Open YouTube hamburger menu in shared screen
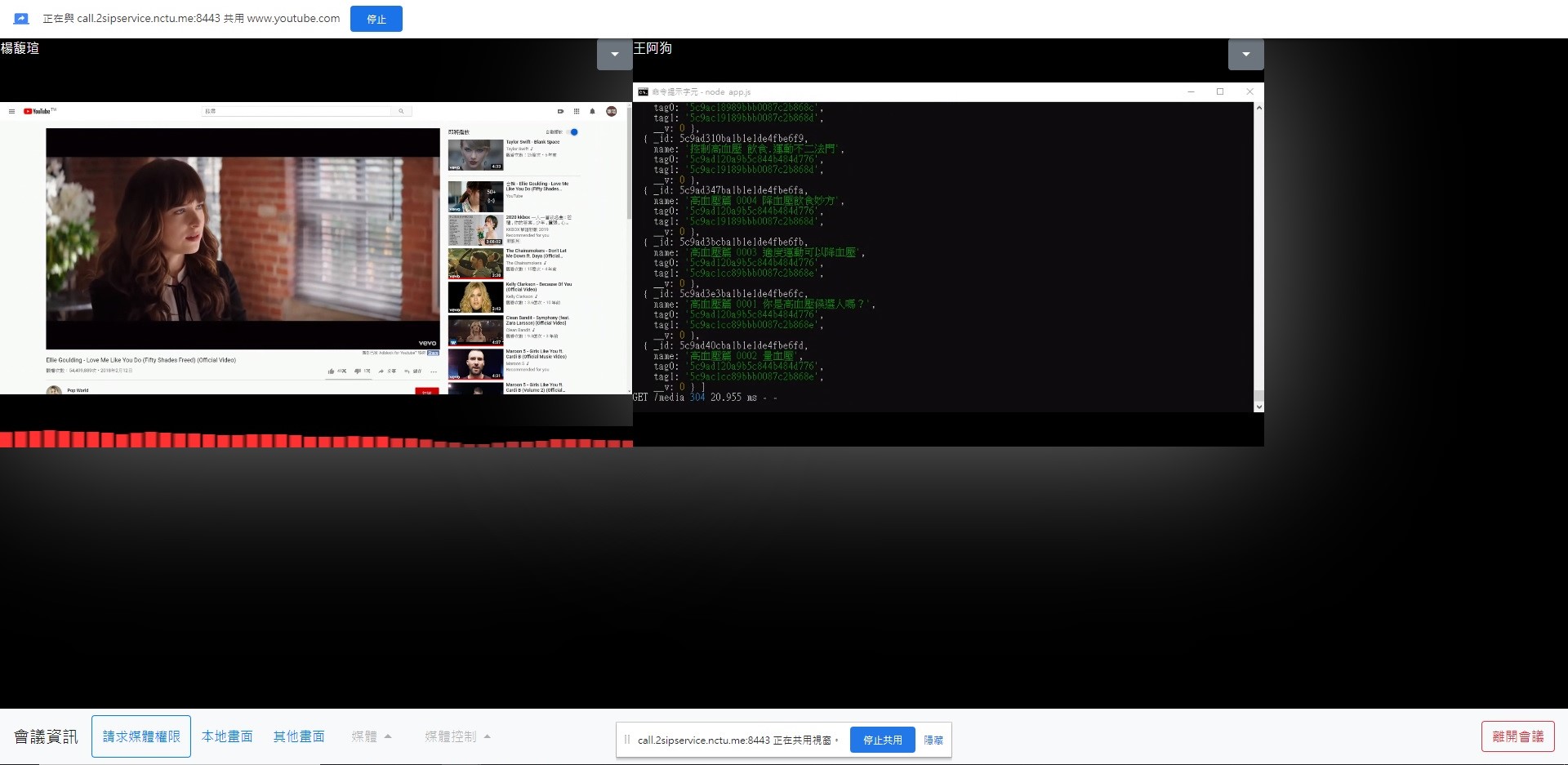Viewport: 1568px width, 765px height. click(11, 111)
